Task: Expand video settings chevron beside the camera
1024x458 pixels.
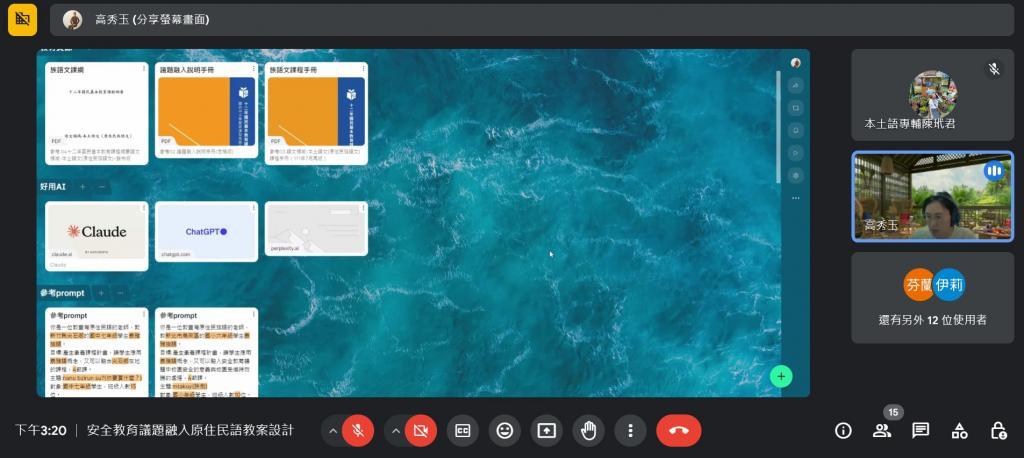Action: click(x=396, y=431)
